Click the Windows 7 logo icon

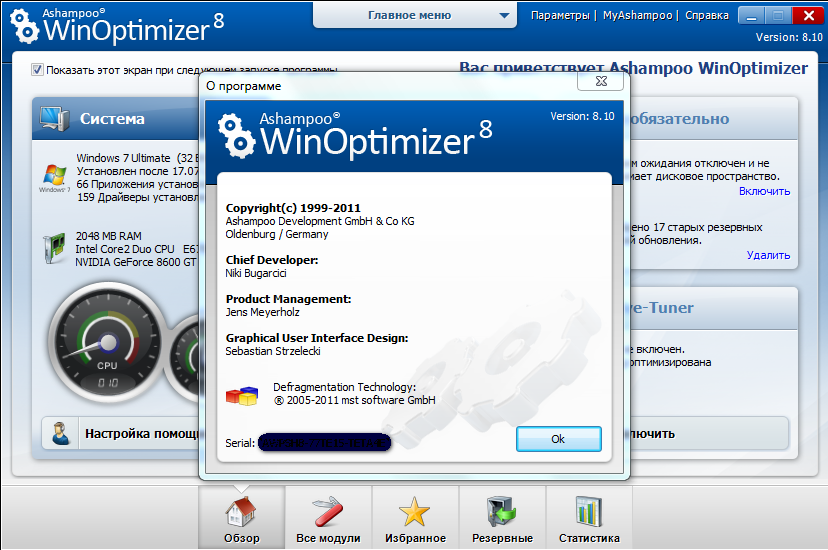click(x=54, y=178)
